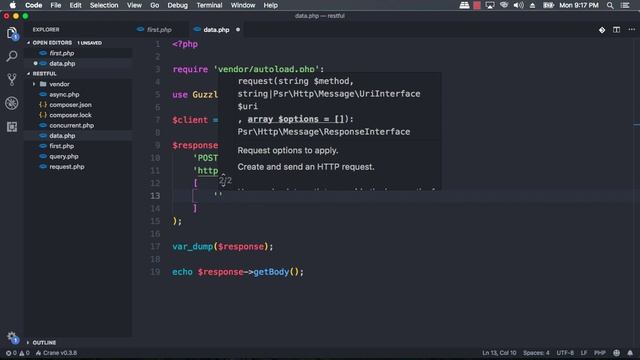
Task: Open the Help menu
Action: tap(270, 5)
